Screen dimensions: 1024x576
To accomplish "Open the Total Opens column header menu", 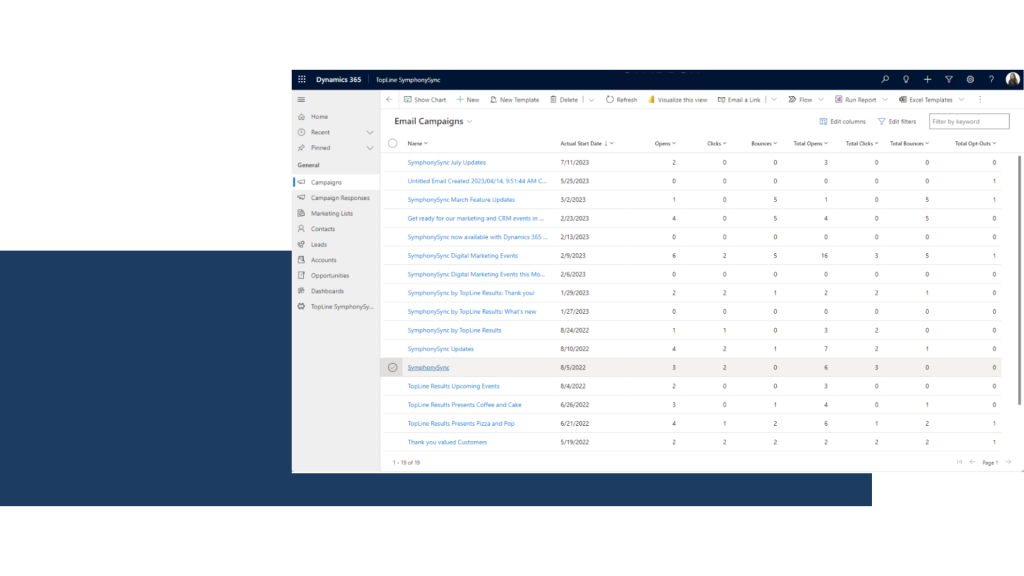I will (x=810, y=144).
